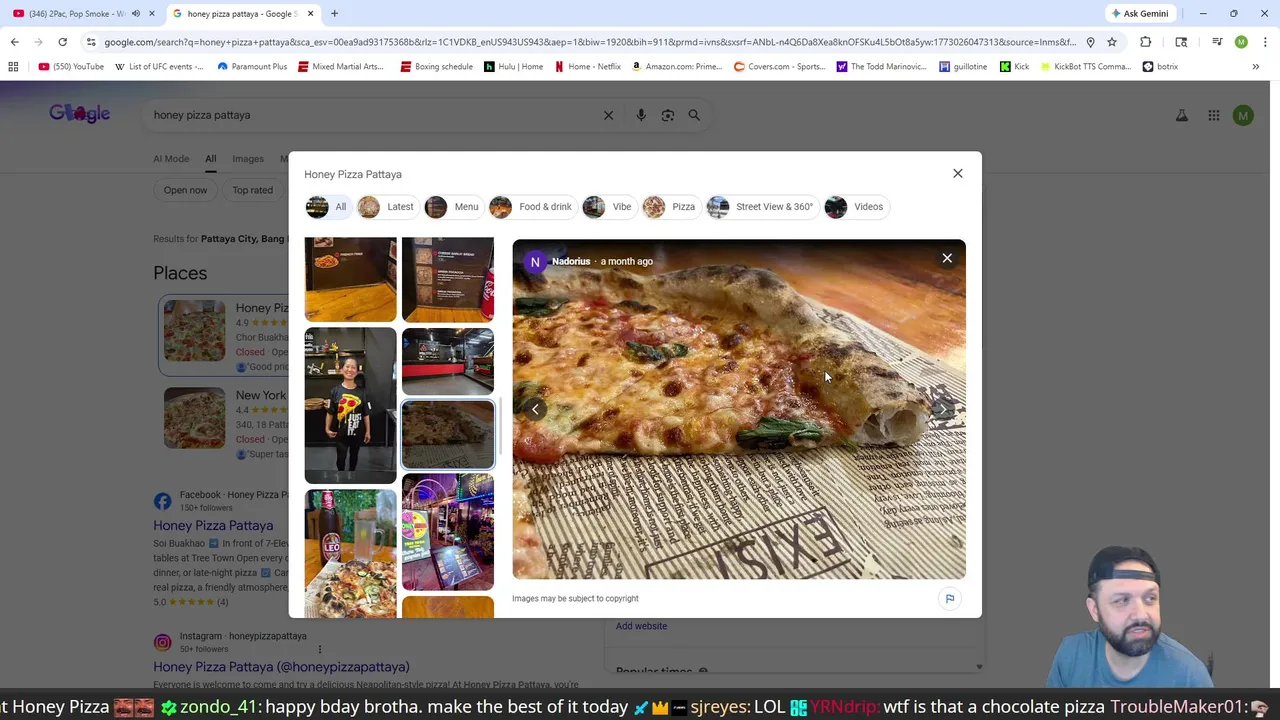
Task: Open the Home - Netflix bookmark
Action: 587,67
